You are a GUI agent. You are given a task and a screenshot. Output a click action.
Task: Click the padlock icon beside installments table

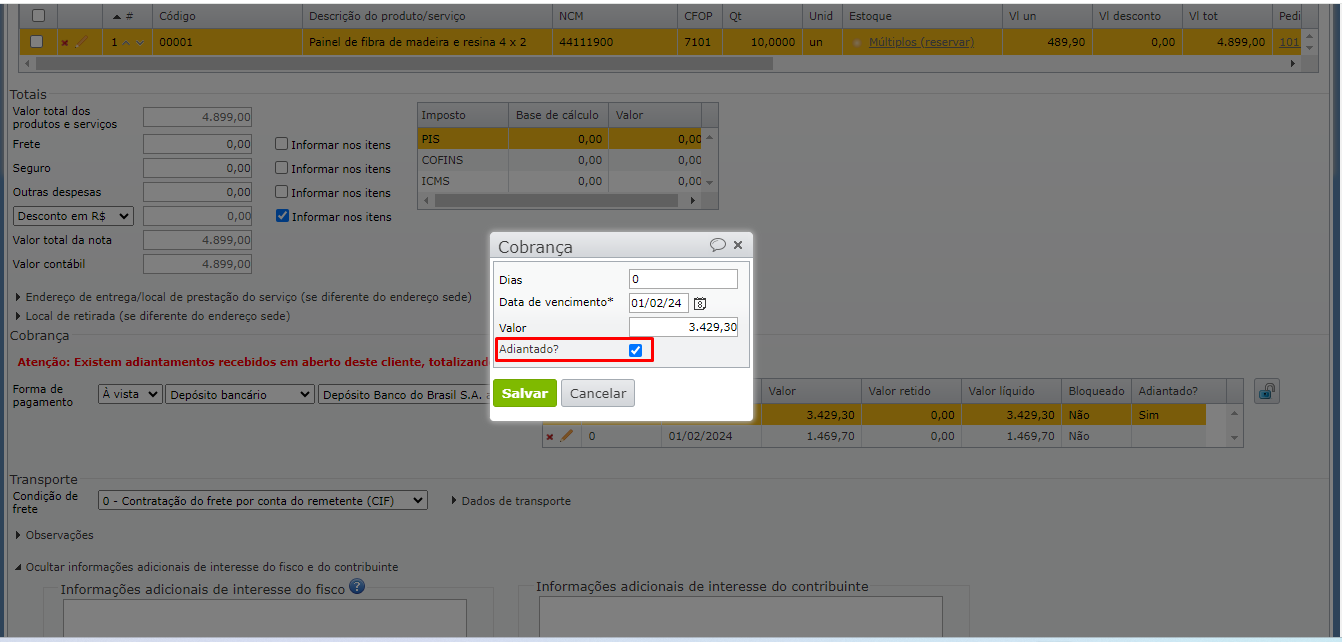(1267, 391)
